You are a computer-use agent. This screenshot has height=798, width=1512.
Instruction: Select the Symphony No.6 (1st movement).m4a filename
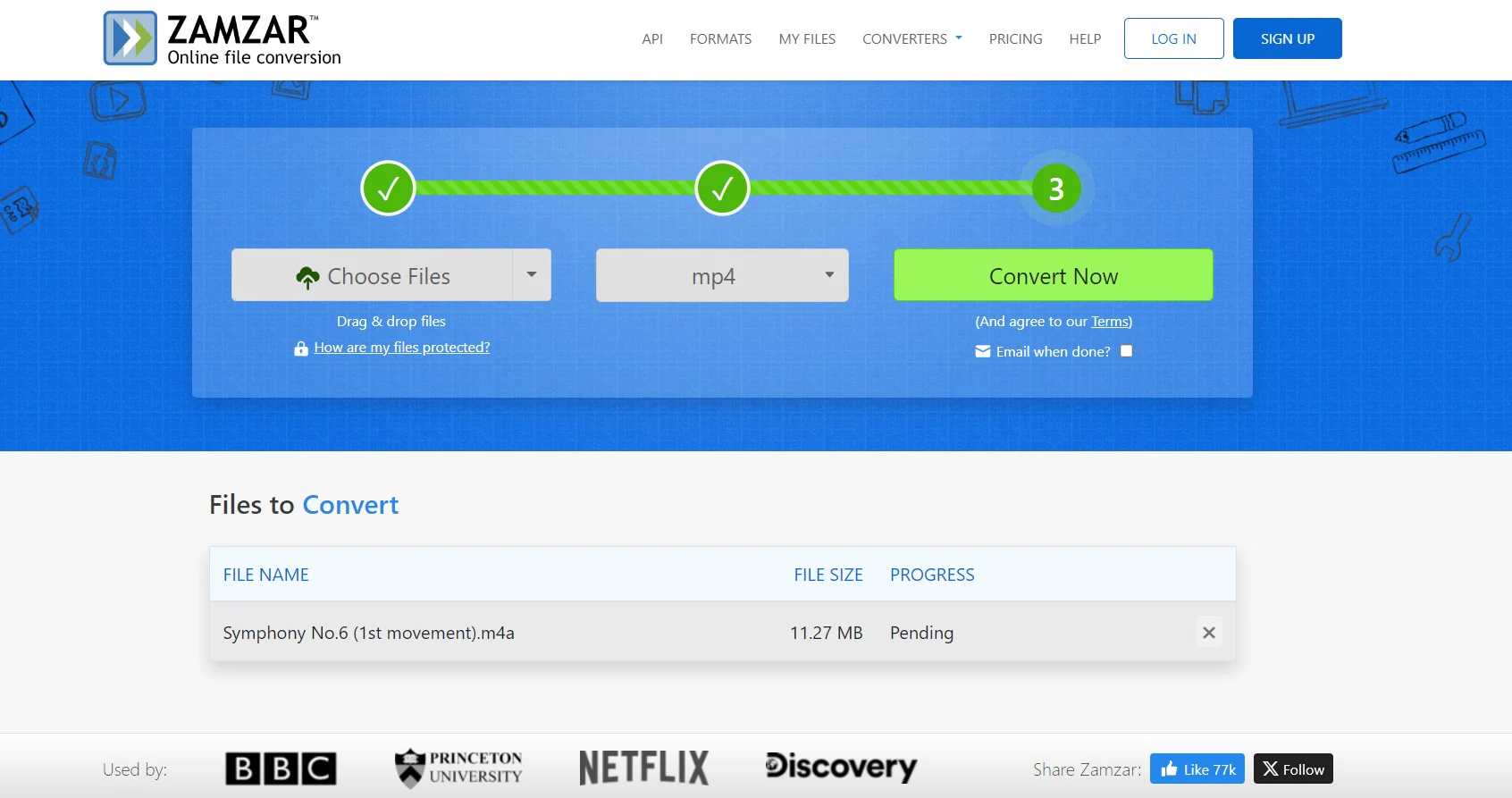click(368, 633)
